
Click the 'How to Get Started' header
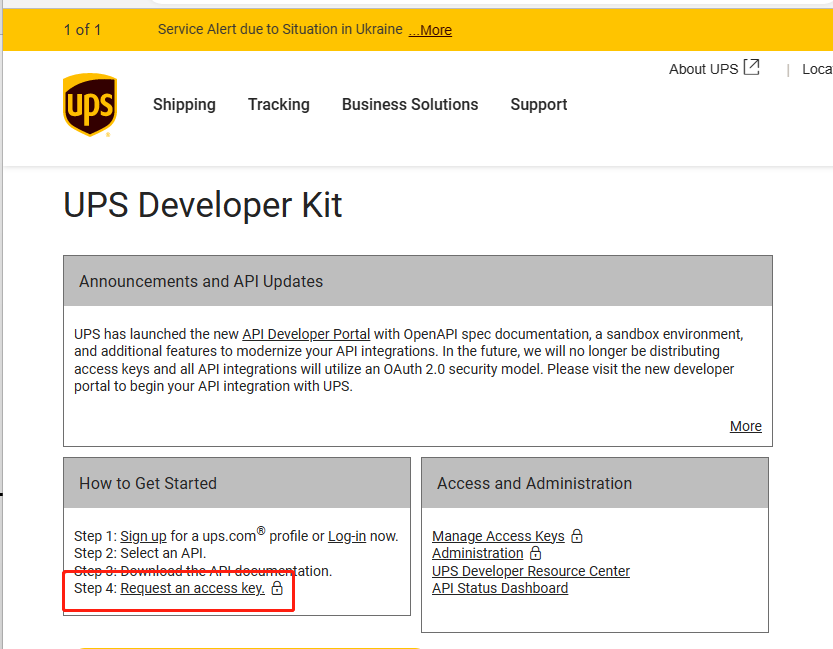click(237, 483)
